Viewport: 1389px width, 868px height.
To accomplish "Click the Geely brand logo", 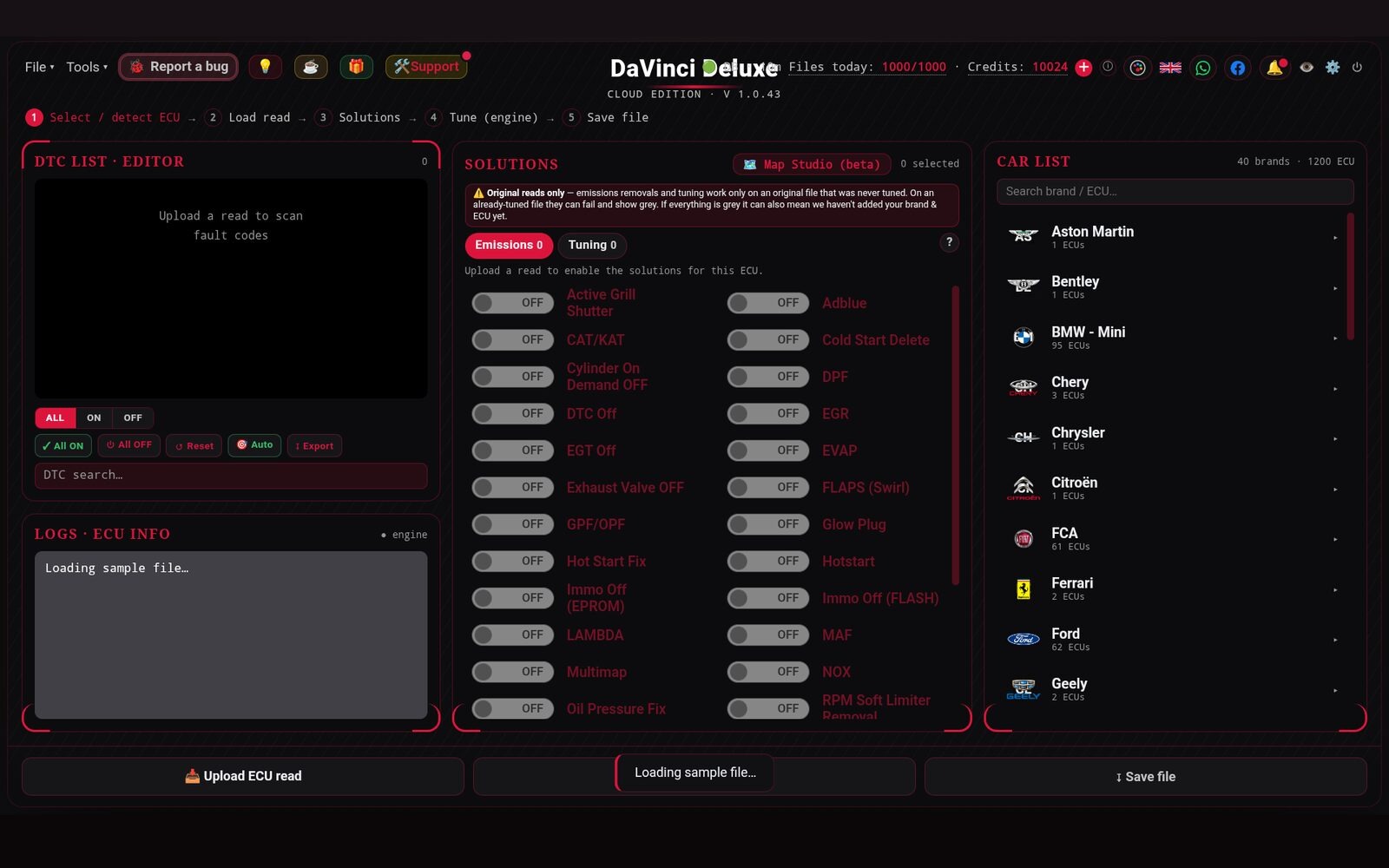I will point(1024,689).
